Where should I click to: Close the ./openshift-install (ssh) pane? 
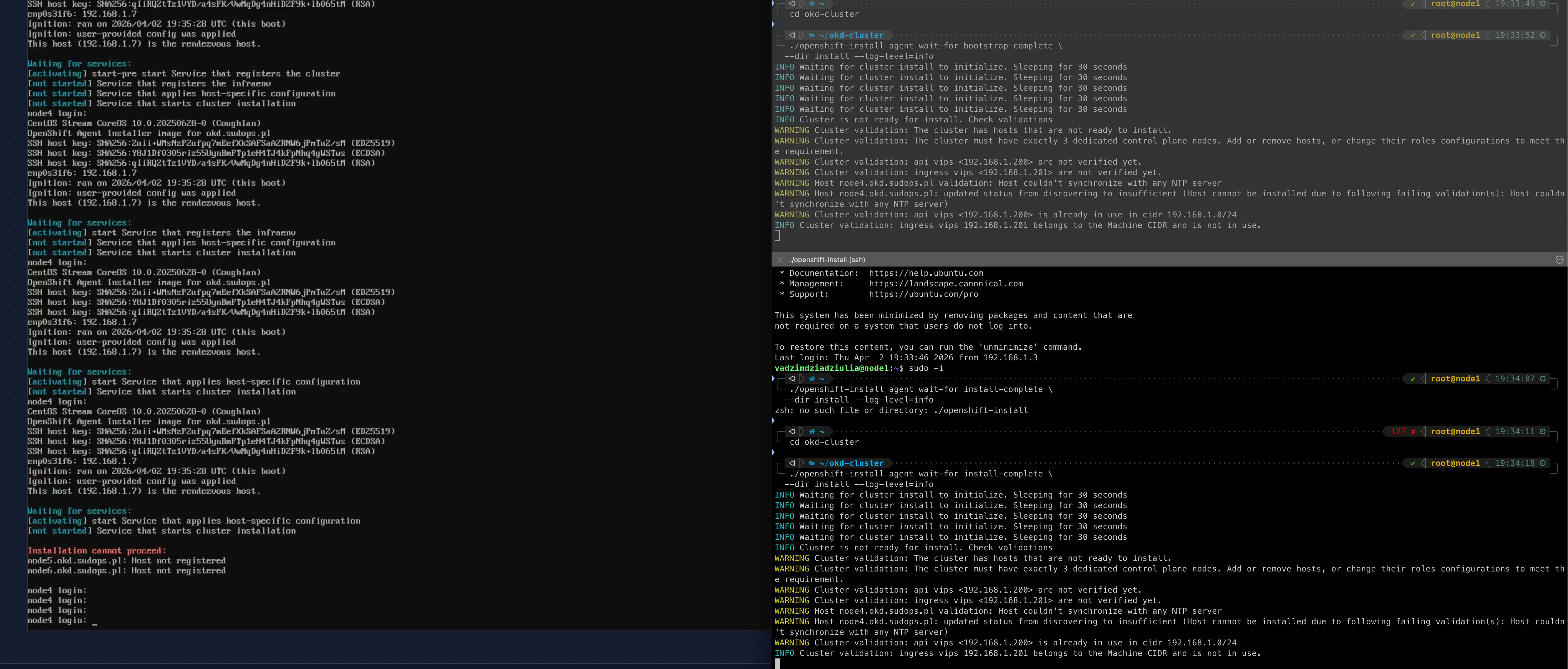tap(780, 260)
